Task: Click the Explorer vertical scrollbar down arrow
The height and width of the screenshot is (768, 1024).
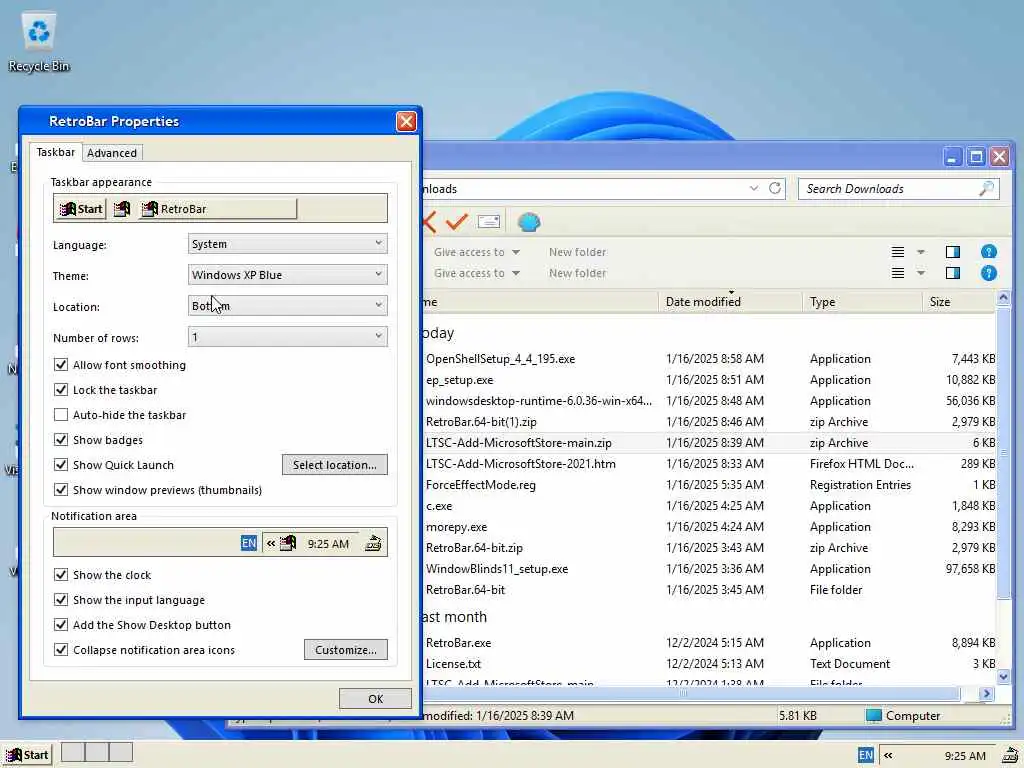Action: pos(1004,677)
